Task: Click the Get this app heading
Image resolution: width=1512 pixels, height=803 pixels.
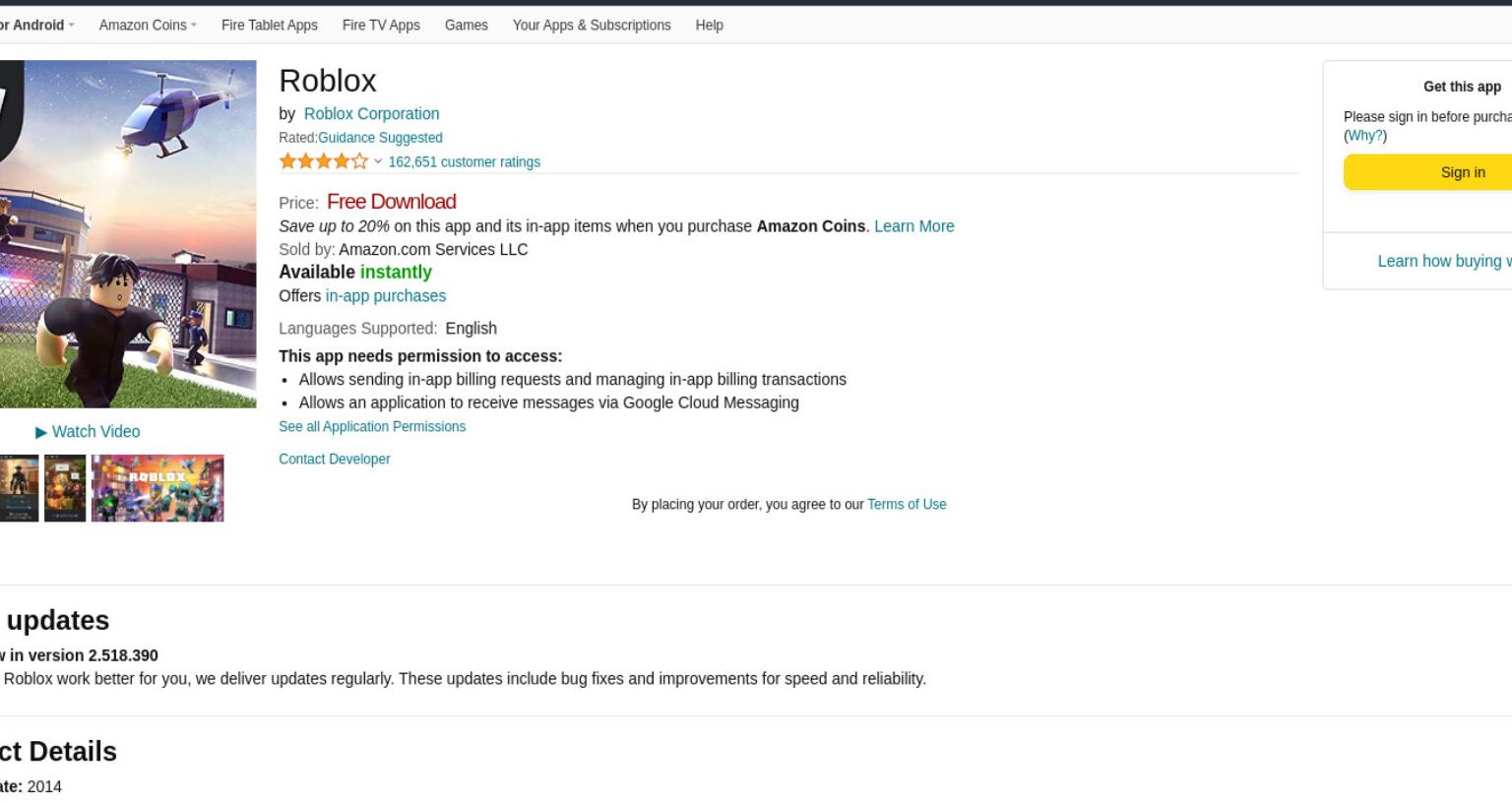Action: pyautogui.click(x=1462, y=87)
